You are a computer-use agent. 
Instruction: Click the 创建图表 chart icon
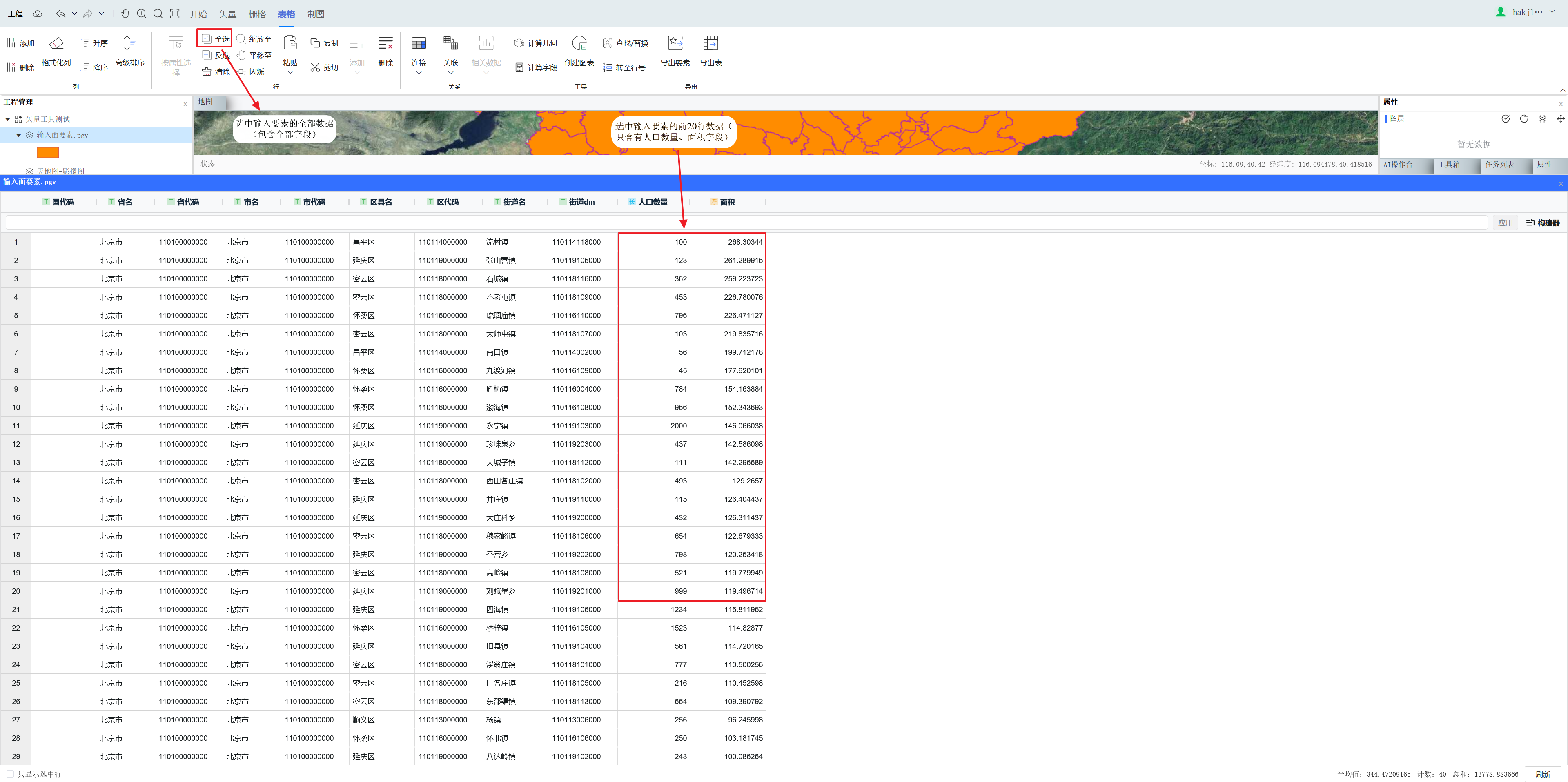pos(579,43)
